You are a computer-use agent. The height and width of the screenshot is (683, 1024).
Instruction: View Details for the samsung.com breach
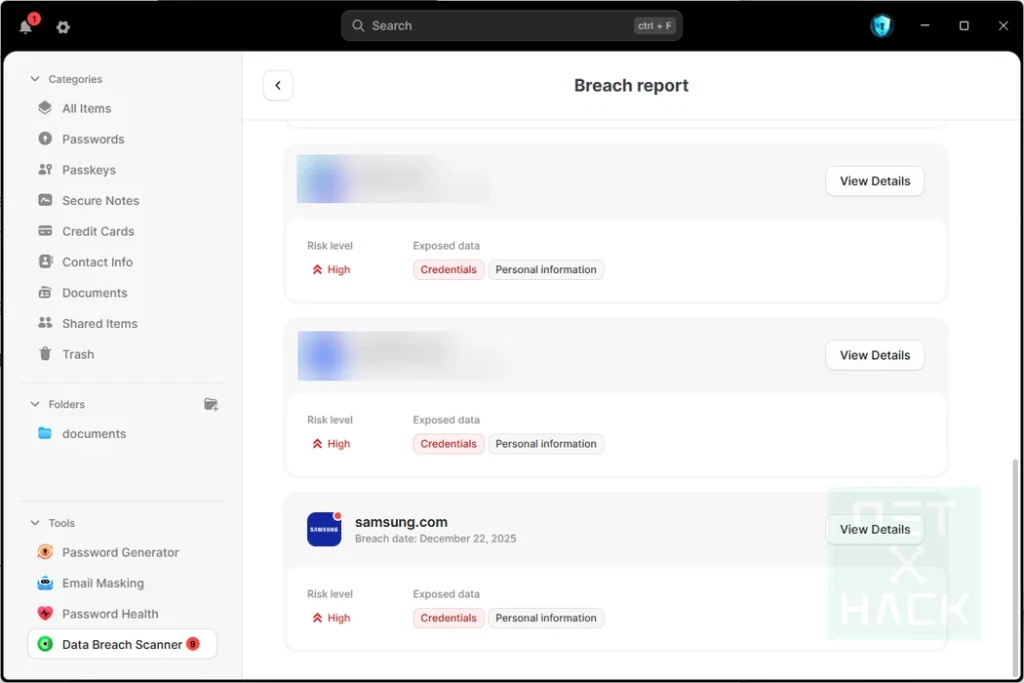874,529
